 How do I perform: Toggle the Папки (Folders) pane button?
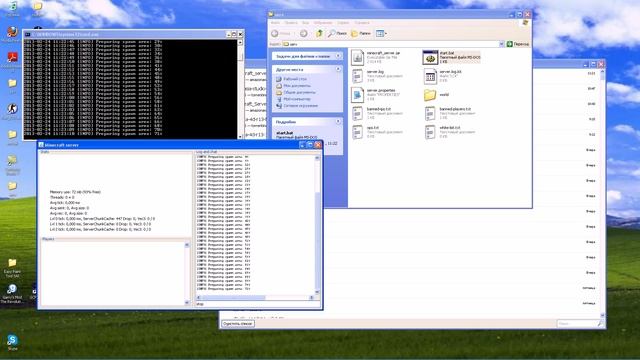pos(361,33)
